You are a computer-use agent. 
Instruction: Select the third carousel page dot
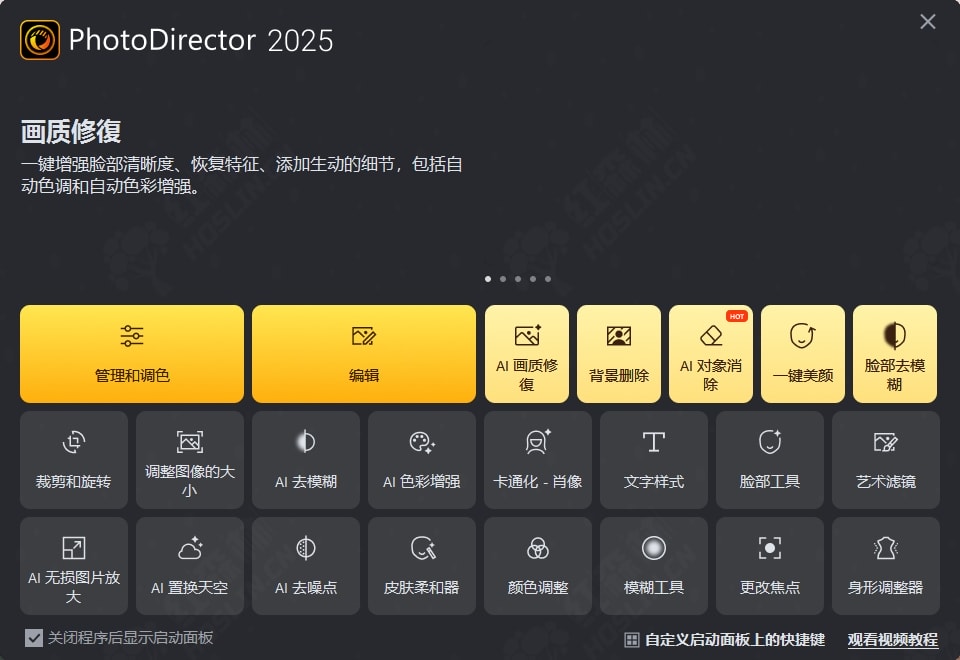pos(518,279)
